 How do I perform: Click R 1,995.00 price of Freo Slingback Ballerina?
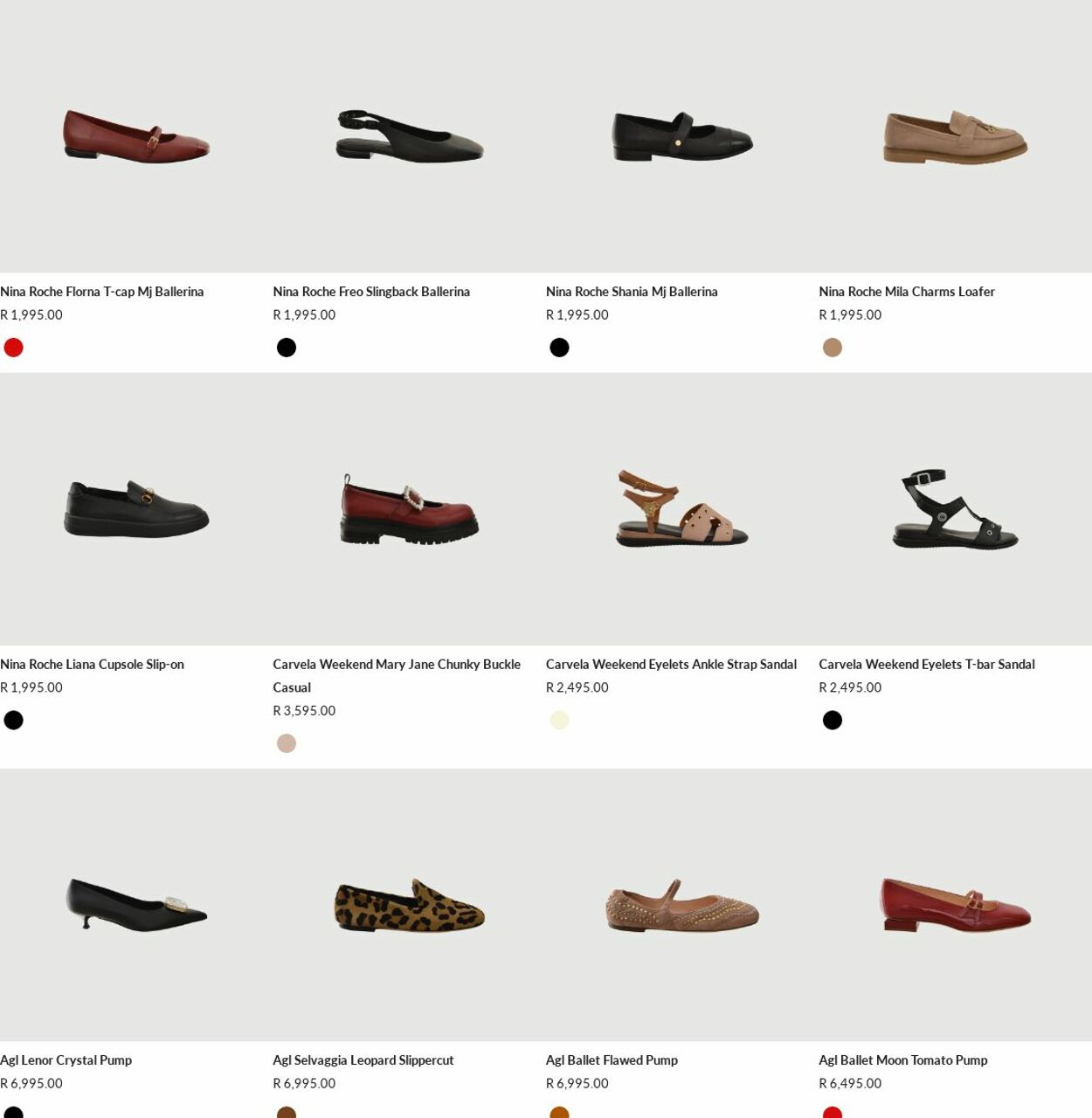(x=304, y=315)
